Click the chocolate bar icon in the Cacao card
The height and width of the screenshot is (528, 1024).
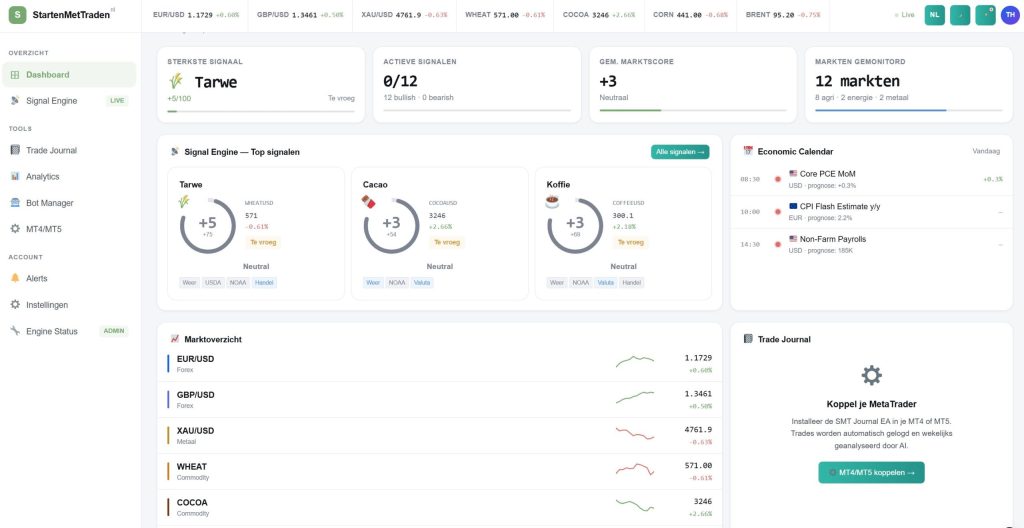pyautogui.click(x=368, y=201)
